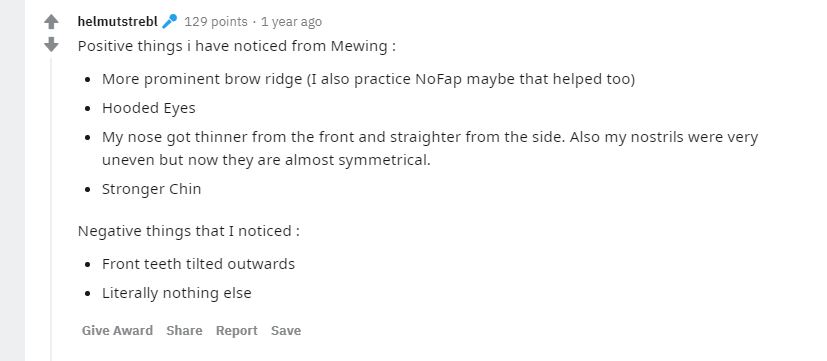Click the blue microphone OP icon
Screen dimensions: 827x361
click(x=169, y=22)
